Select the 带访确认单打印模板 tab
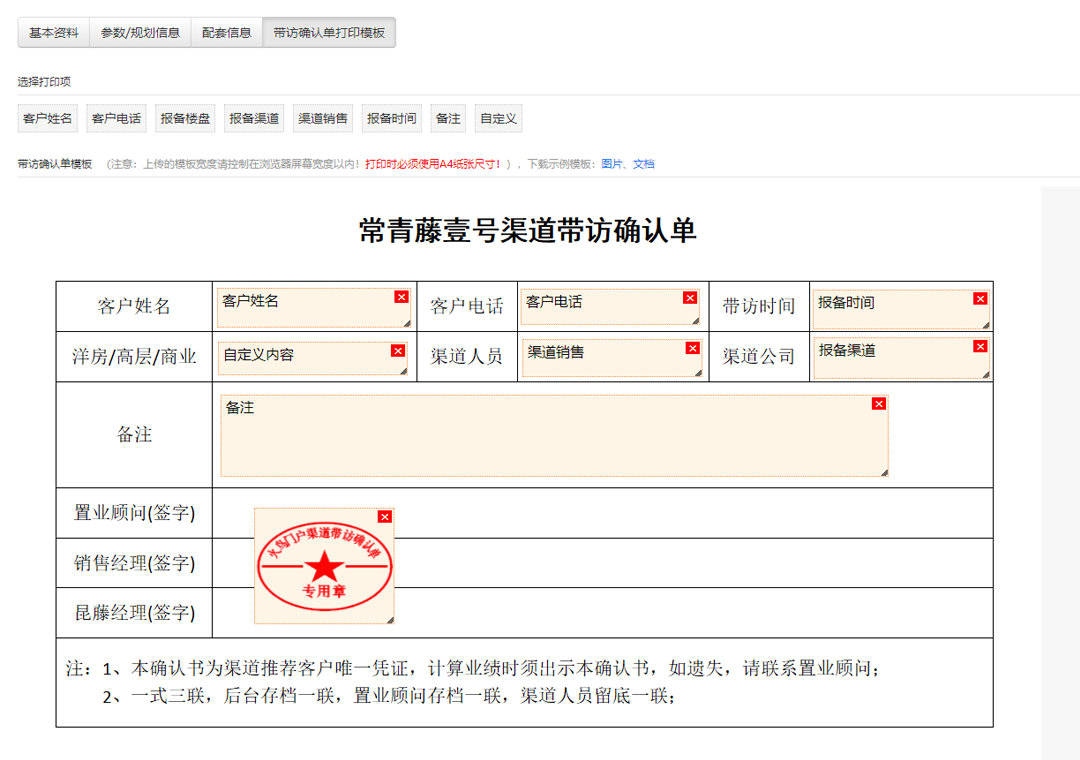The width and height of the screenshot is (1080, 760). pos(329,32)
